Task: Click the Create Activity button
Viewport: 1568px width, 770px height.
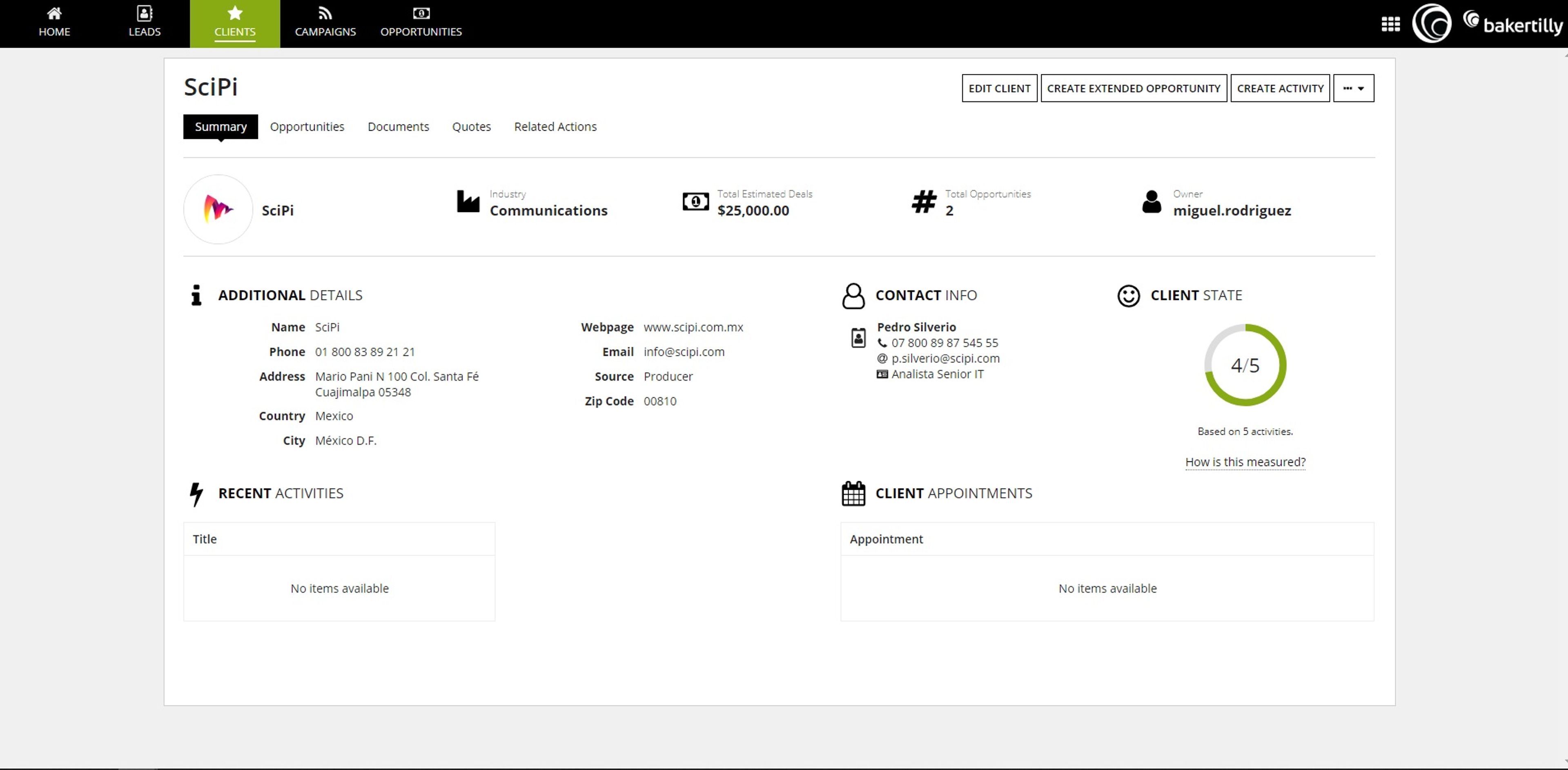Action: click(x=1280, y=88)
